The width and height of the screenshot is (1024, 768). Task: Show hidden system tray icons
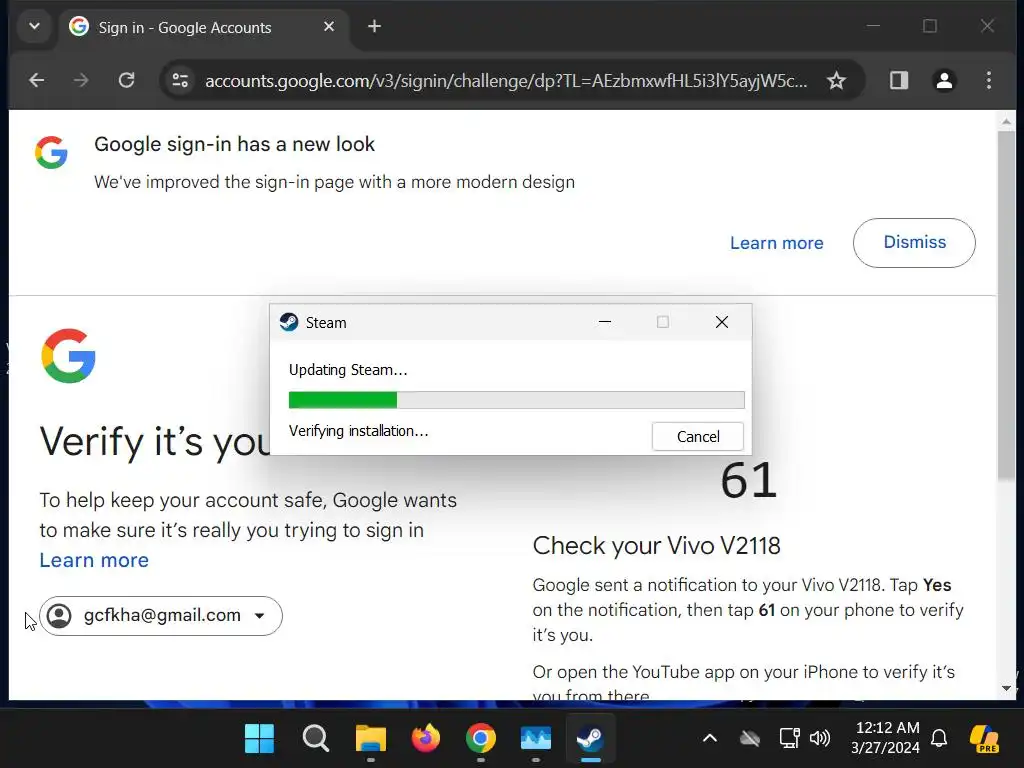tap(710, 739)
